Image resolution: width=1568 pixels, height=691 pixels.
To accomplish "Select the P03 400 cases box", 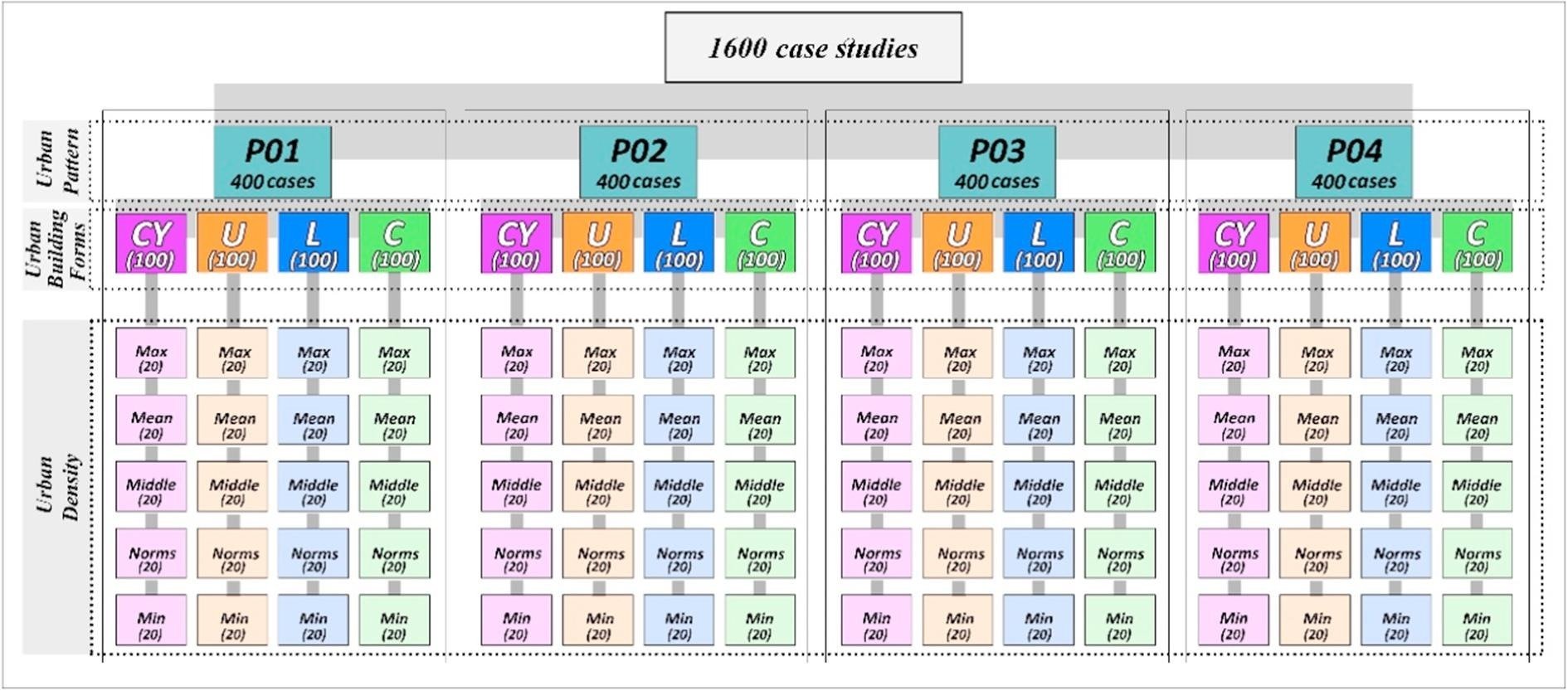I will coord(997,162).
